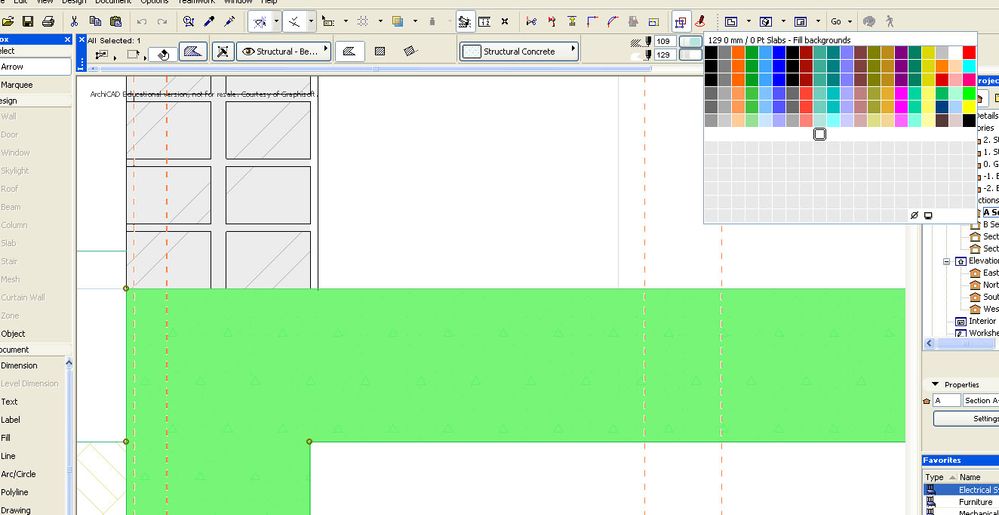
Task: Toggle the highlighted selection button left of stamp
Action: click(680, 22)
